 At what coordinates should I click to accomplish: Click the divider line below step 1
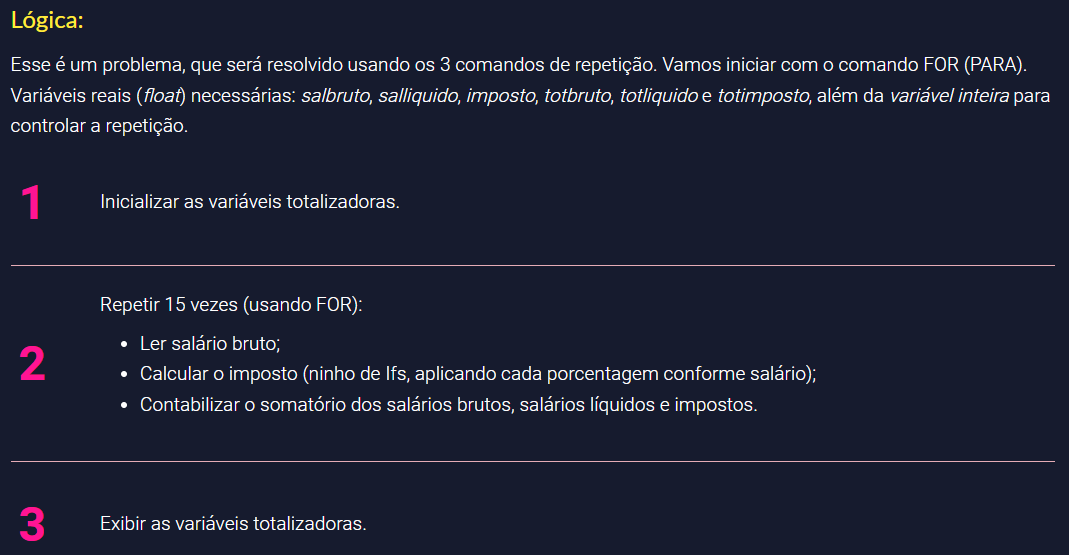[x=532, y=265]
